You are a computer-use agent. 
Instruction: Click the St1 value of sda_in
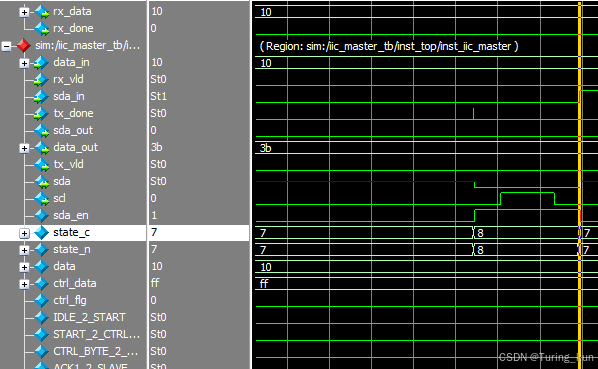coord(159,96)
